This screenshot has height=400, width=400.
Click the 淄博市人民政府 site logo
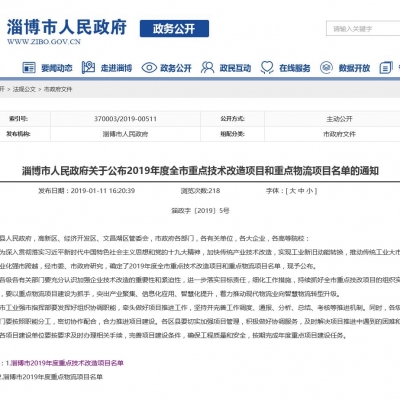point(67,27)
